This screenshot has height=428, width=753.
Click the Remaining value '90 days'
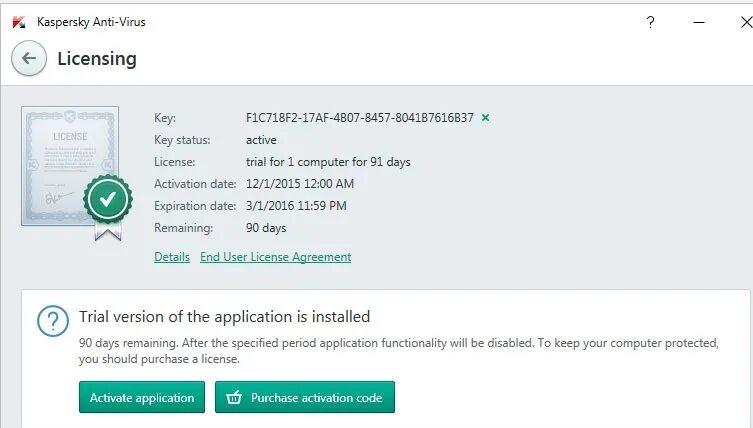pos(266,228)
